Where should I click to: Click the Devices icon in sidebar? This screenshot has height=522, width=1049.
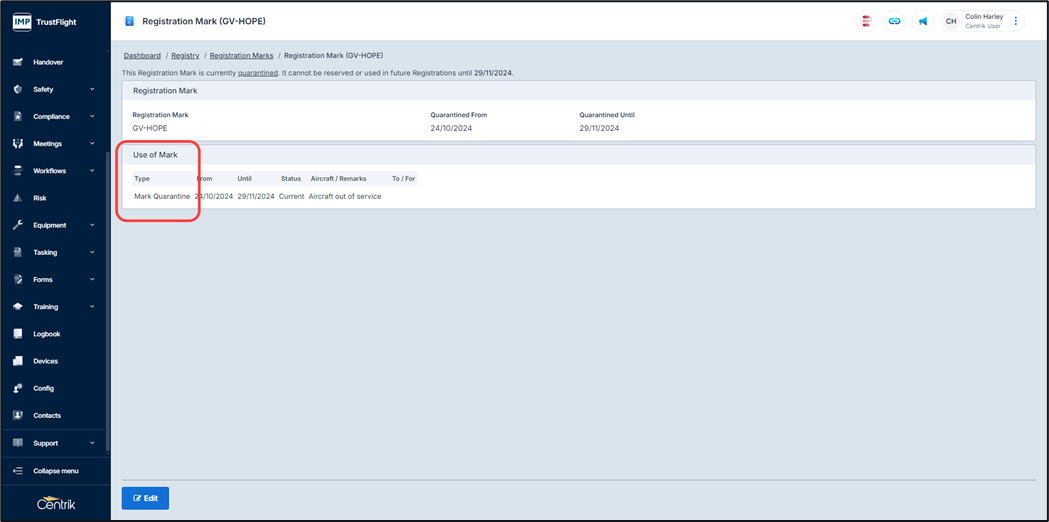pos(18,361)
